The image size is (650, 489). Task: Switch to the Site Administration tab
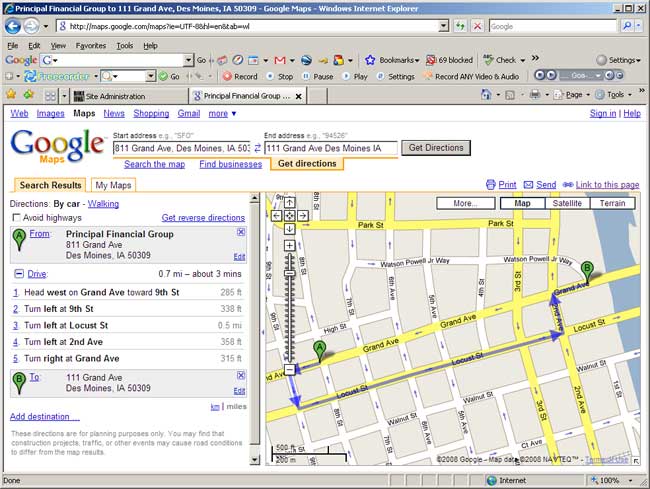pos(129,96)
